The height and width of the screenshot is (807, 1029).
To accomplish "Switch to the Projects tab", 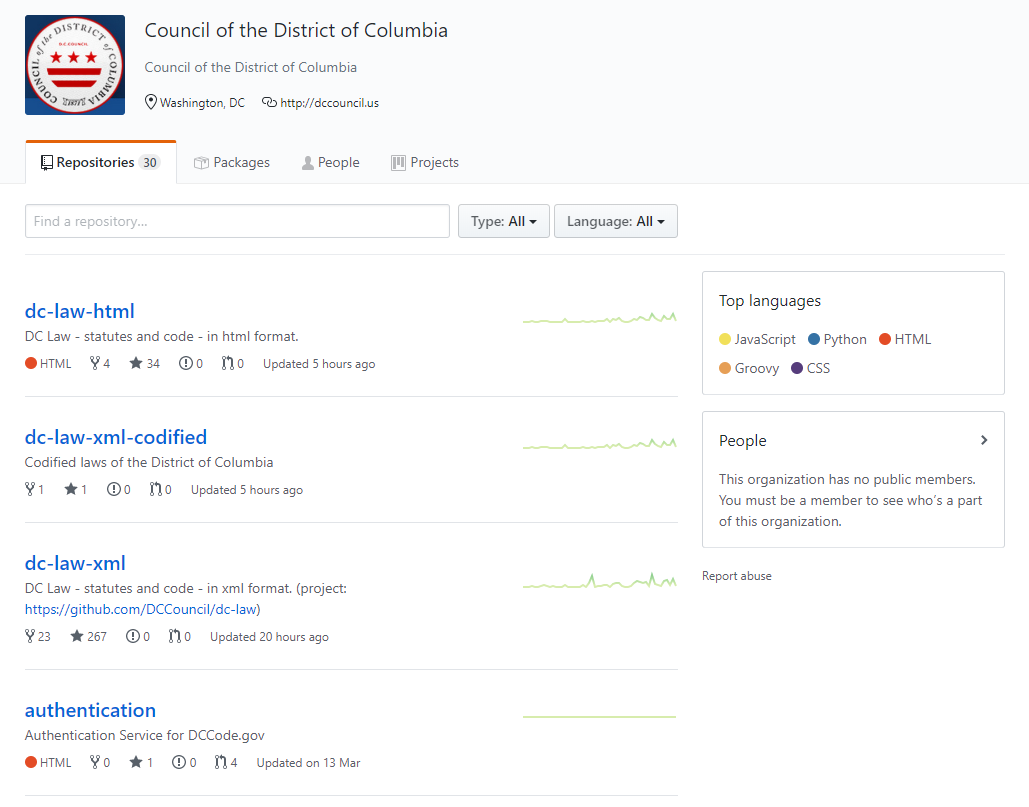I will [425, 163].
